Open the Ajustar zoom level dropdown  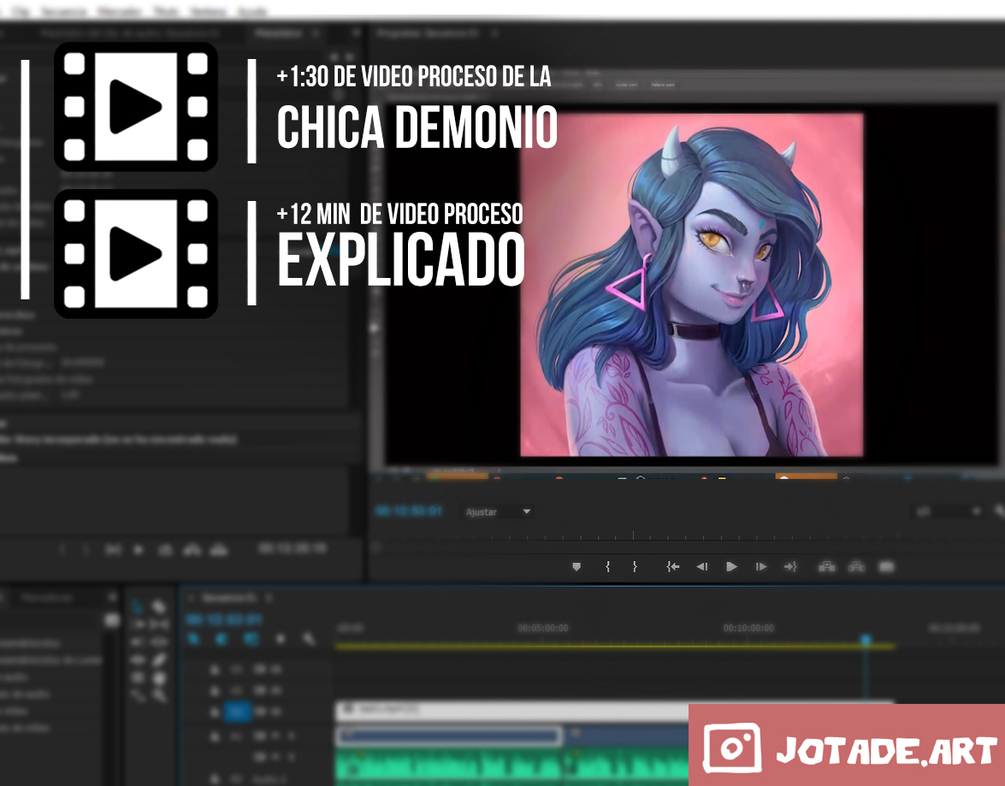click(499, 512)
